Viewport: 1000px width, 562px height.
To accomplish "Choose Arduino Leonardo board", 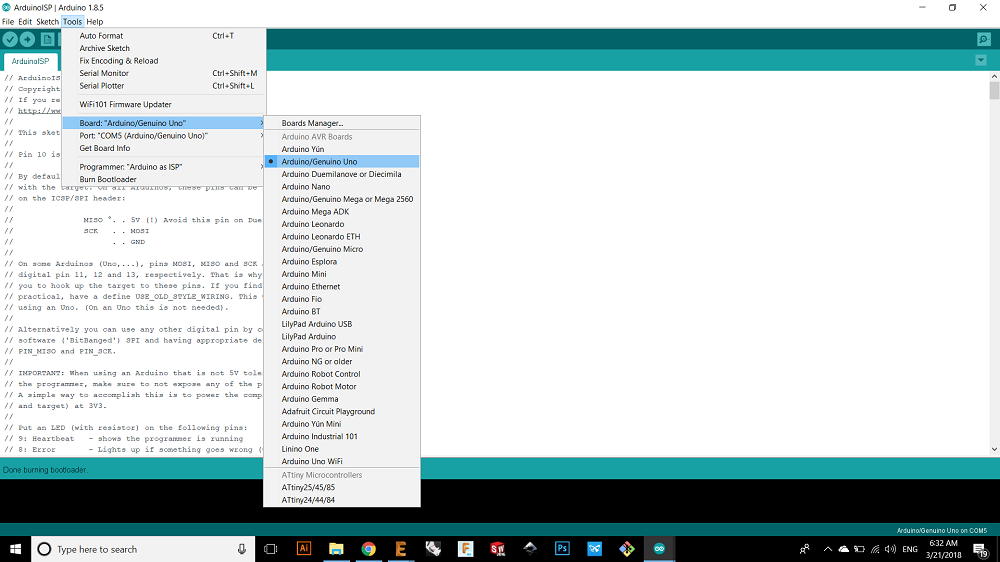I will pyautogui.click(x=342, y=224).
